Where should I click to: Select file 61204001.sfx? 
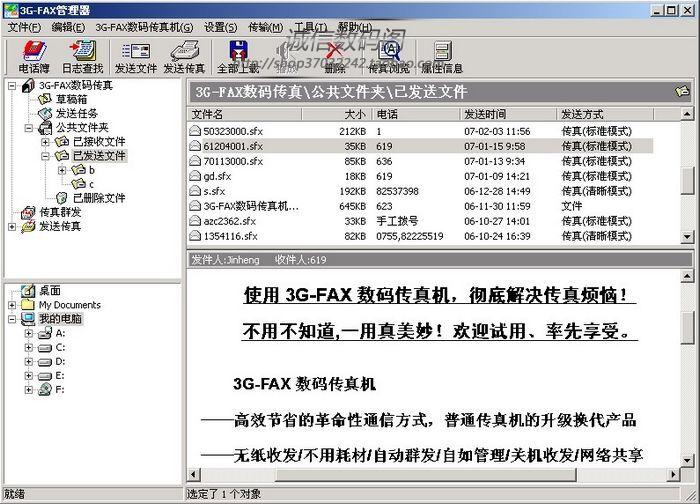click(x=420, y=146)
